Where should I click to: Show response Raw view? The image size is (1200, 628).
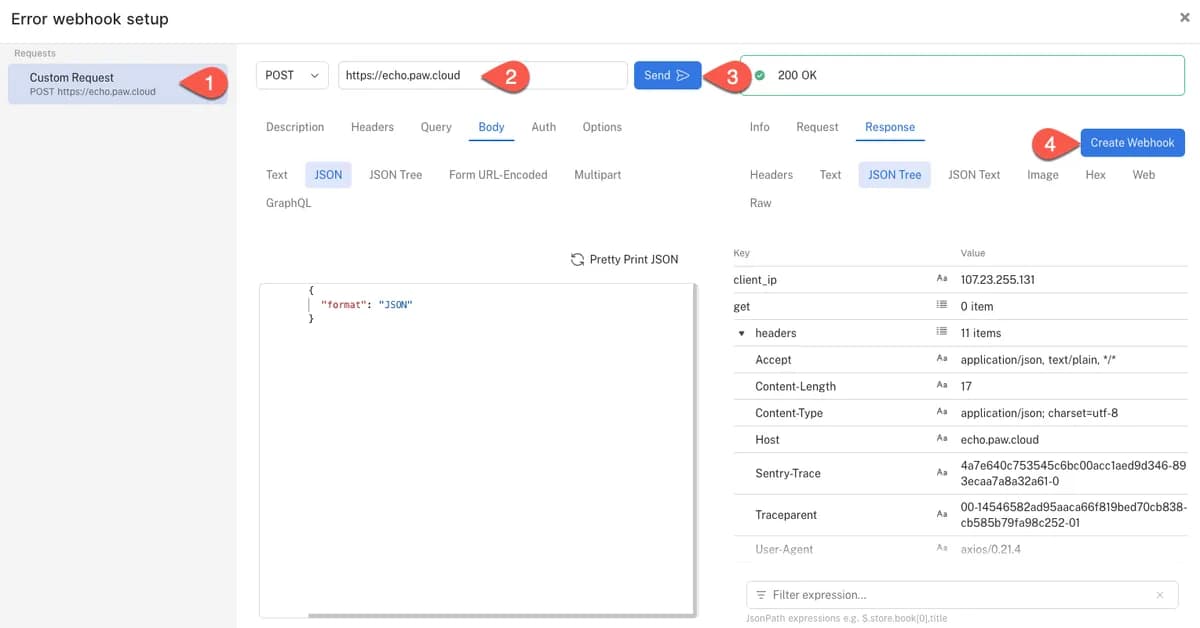tap(761, 203)
